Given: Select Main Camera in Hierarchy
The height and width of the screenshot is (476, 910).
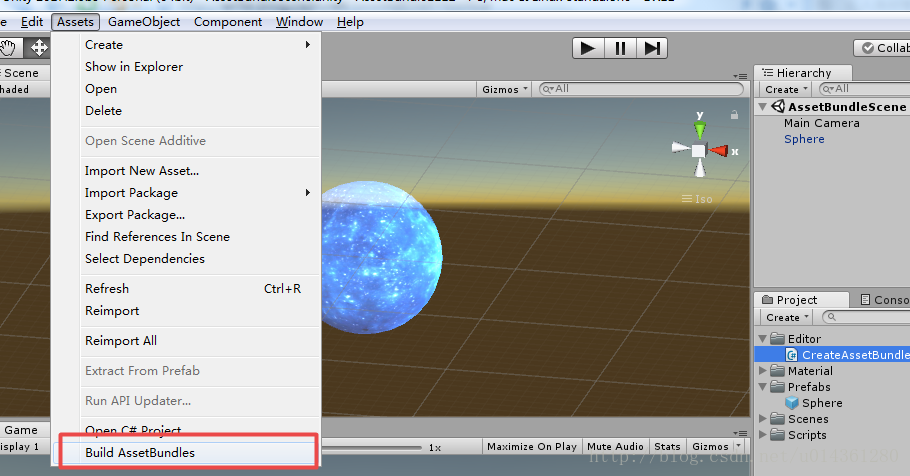Looking at the screenshot, I should pyautogui.click(x=821, y=123).
